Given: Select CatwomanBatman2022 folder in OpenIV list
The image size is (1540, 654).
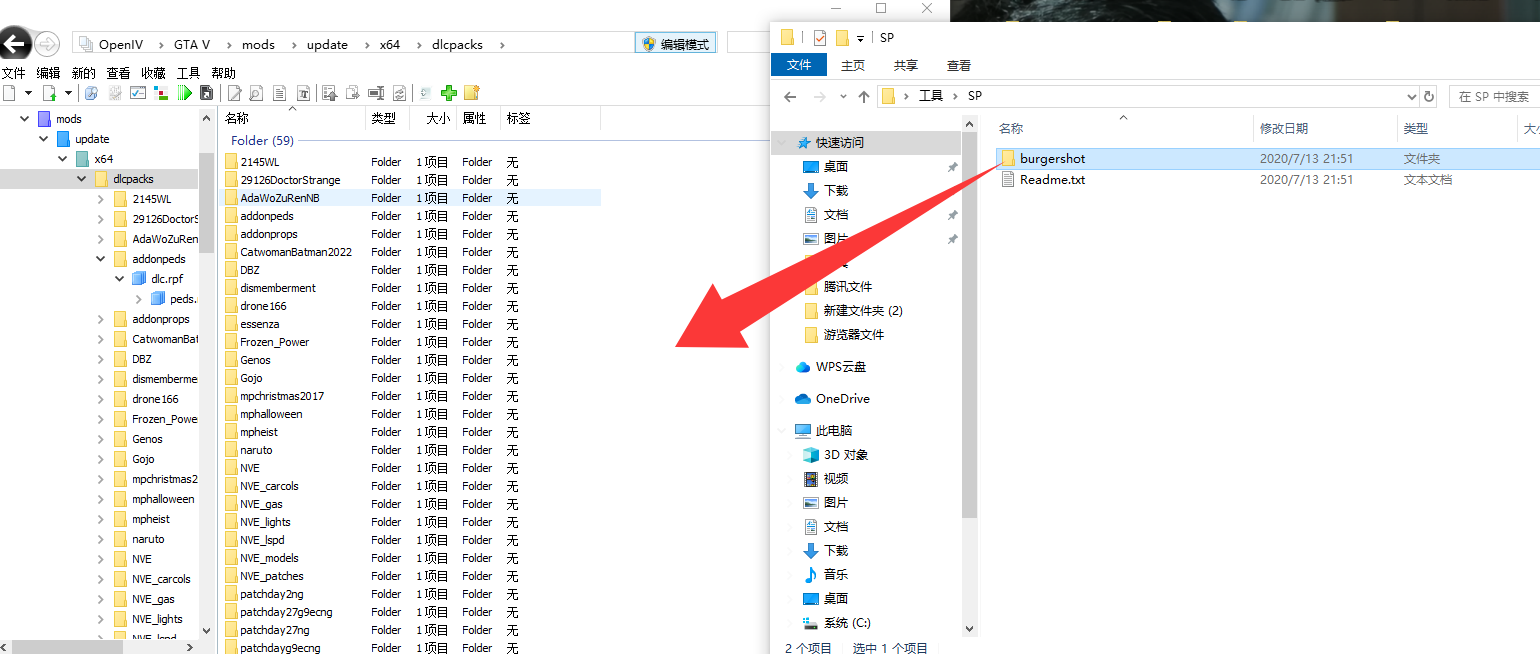Looking at the screenshot, I should tap(296, 252).
